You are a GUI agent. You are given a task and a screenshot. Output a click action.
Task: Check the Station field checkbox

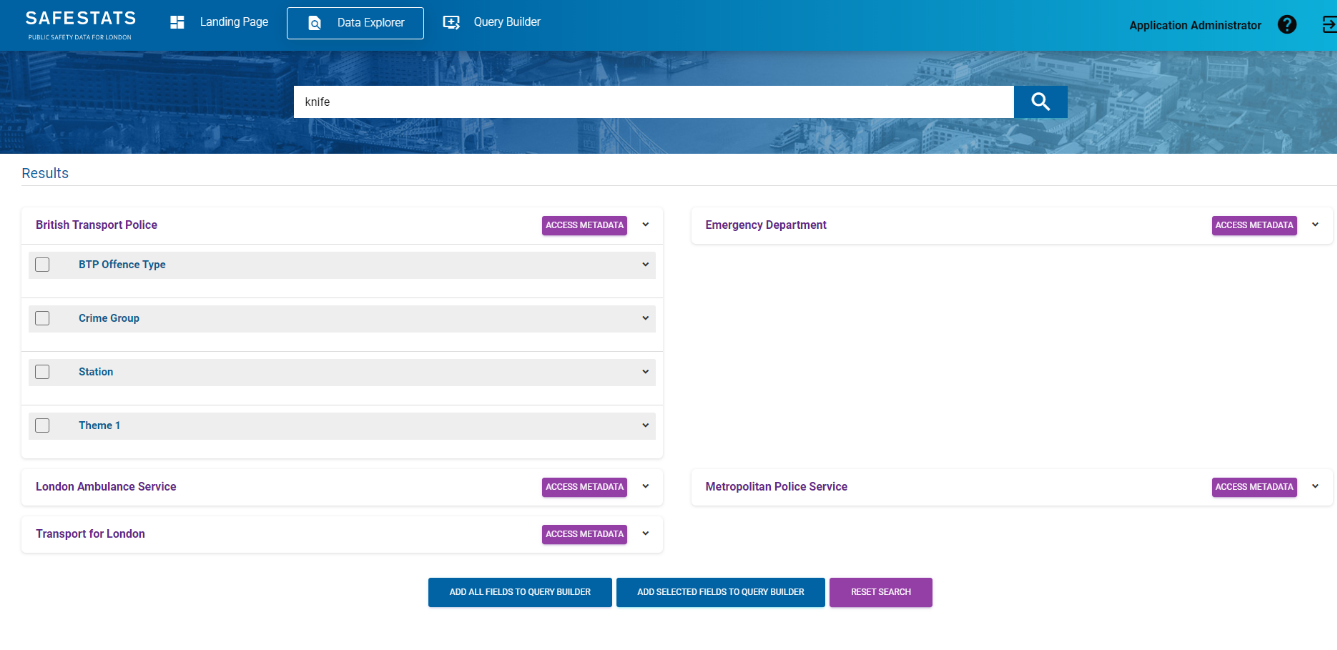click(42, 372)
